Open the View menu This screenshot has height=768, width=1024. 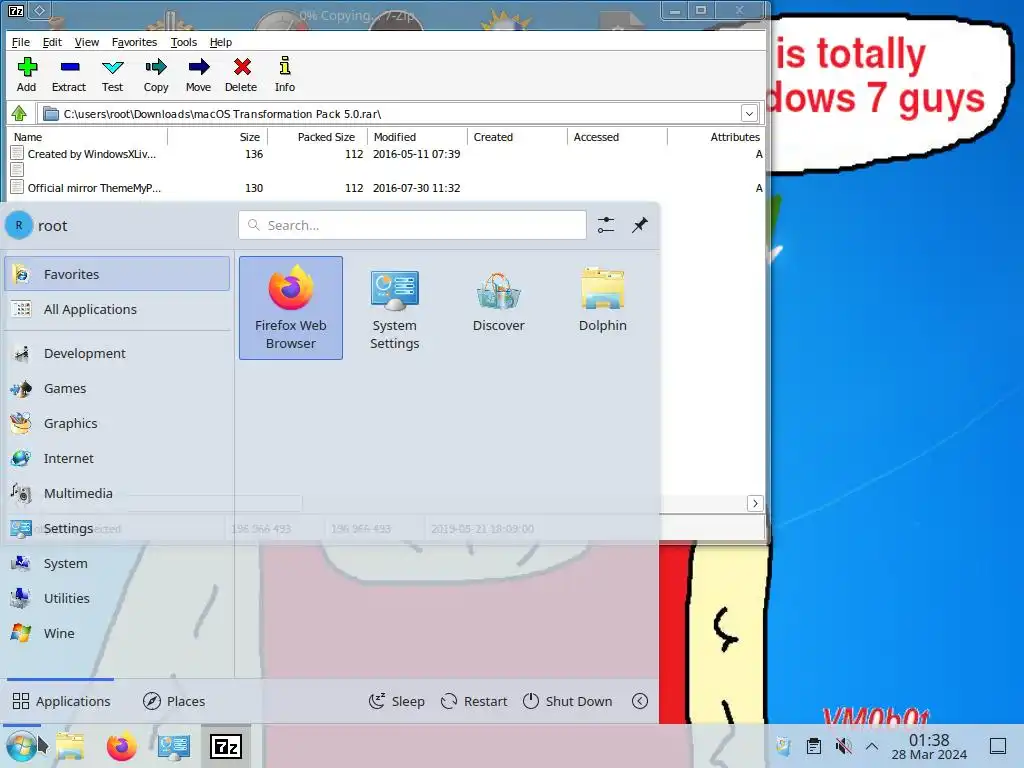87,42
